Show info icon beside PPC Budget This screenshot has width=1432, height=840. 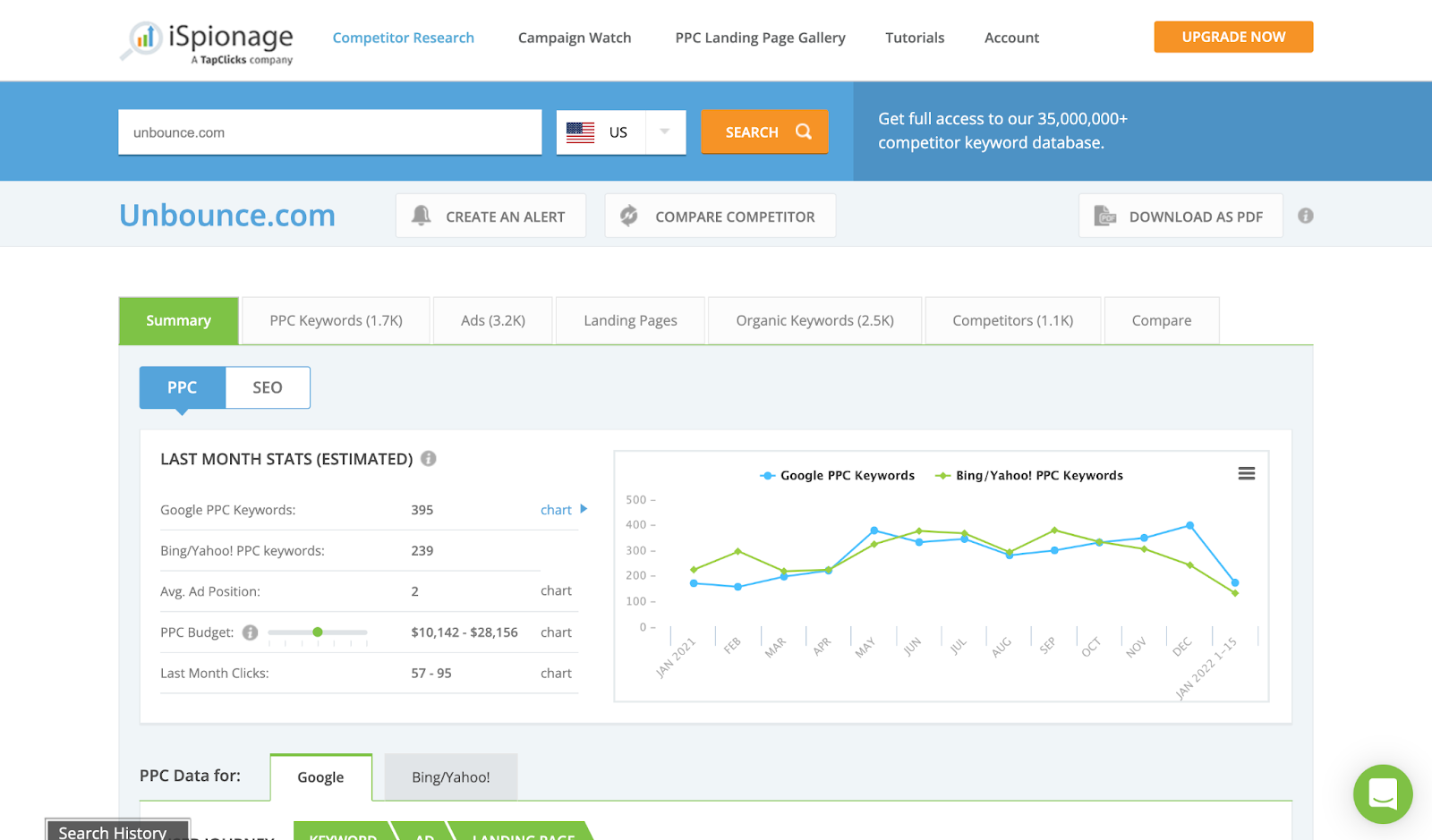coord(250,632)
